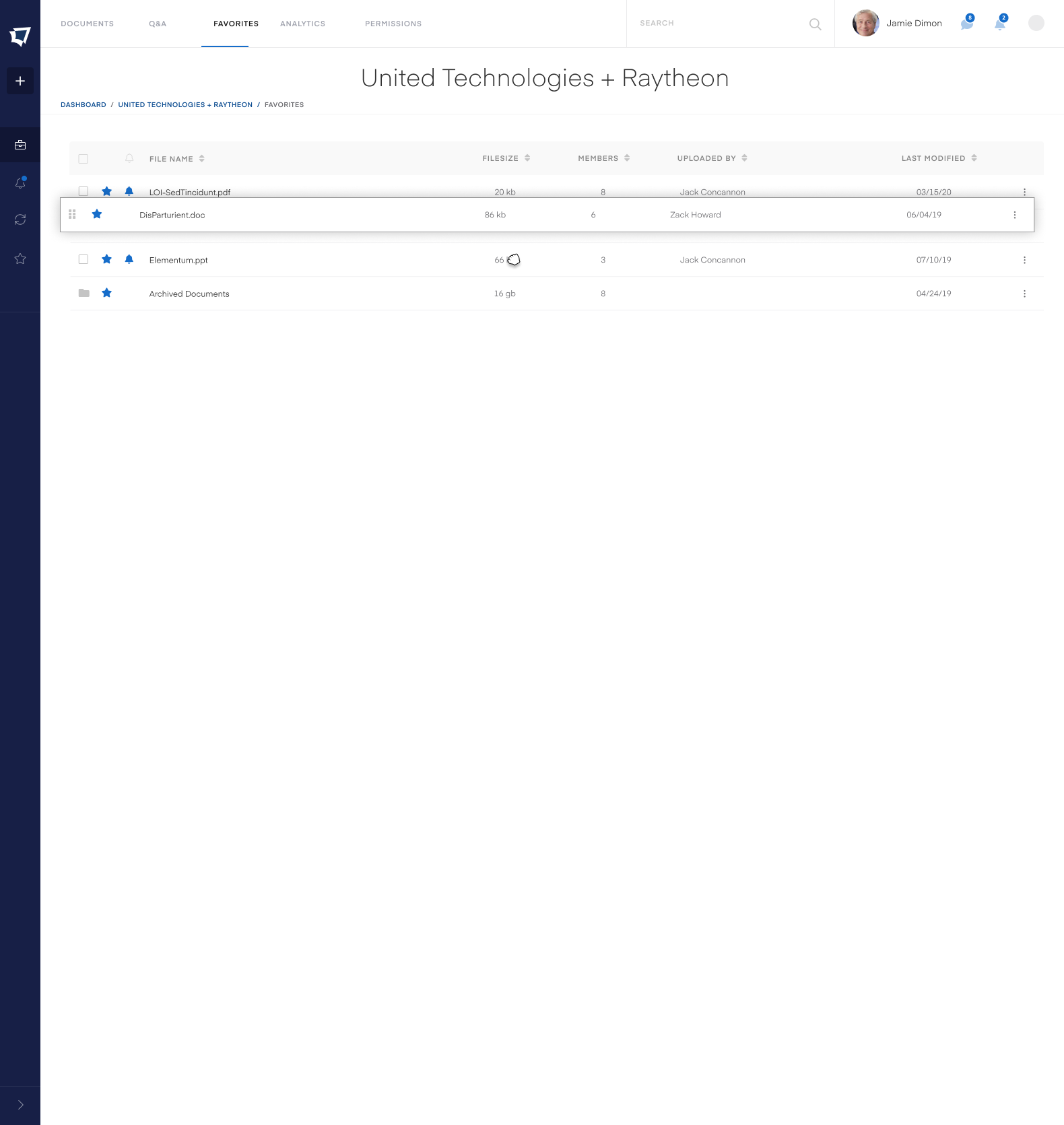Unfavorite star on DisParturient.doc
1064x1125 pixels.
[x=97, y=214]
